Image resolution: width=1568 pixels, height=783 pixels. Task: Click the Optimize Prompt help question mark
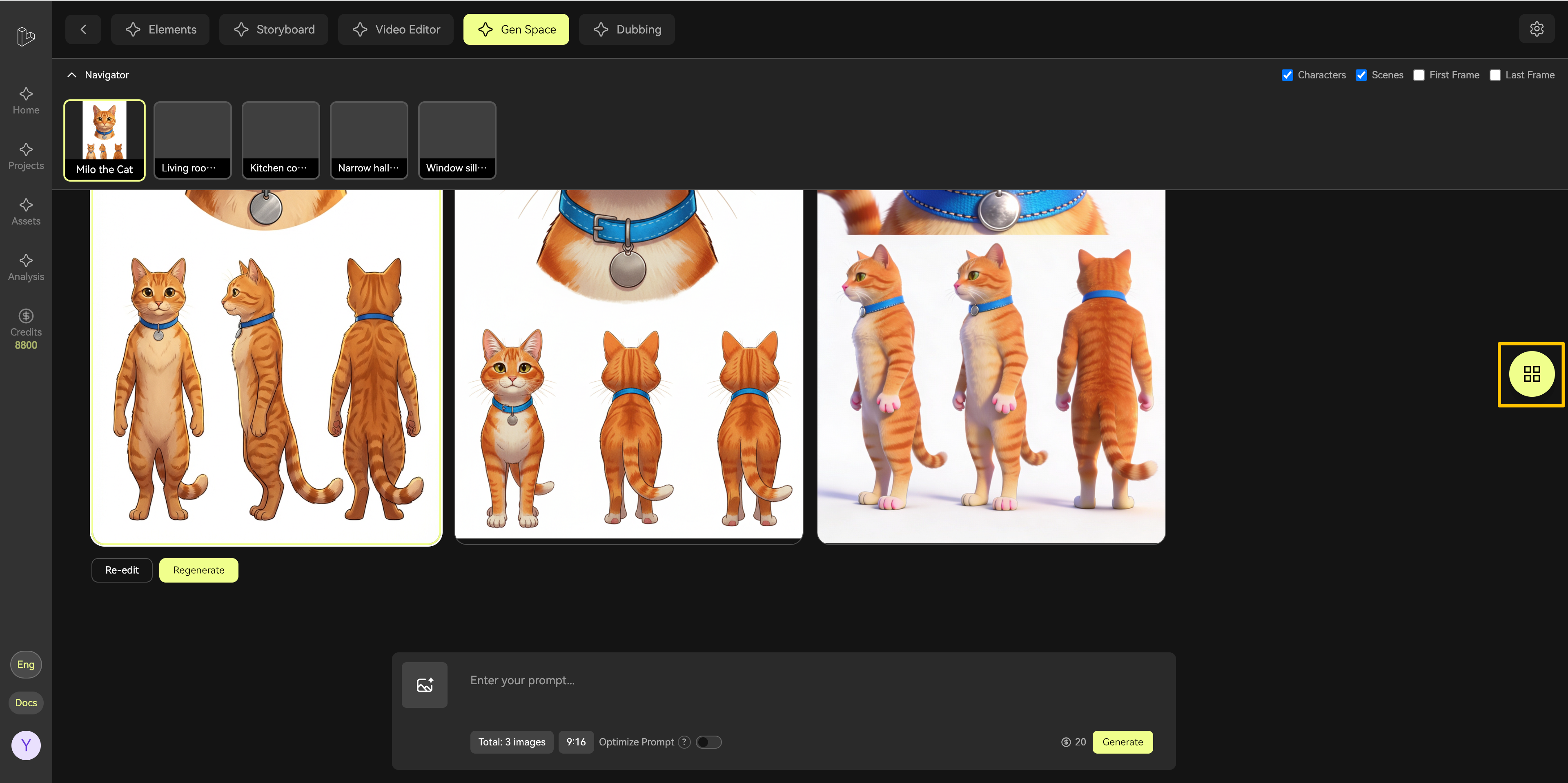click(x=684, y=742)
